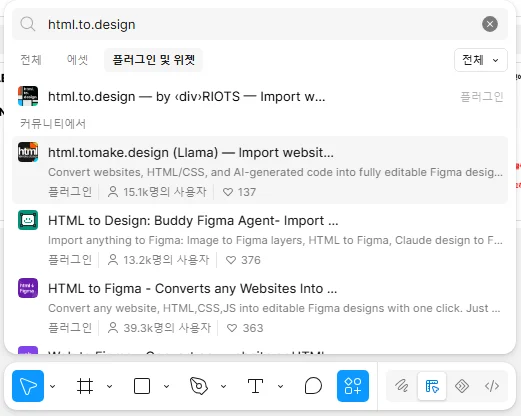Image resolution: width=521 pixels, height=416 pixels.
Task: Click the 13.2k명의 사용자 user count
Action: tap(159, 260)
